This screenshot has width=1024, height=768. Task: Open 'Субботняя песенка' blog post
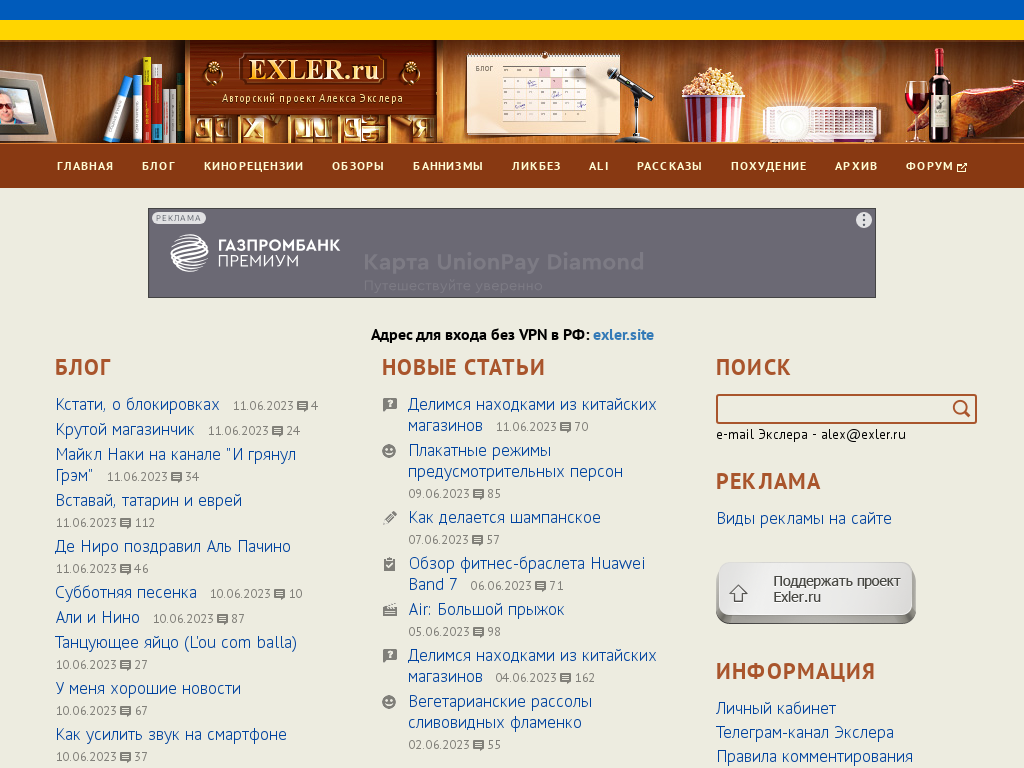coord(126,593)
